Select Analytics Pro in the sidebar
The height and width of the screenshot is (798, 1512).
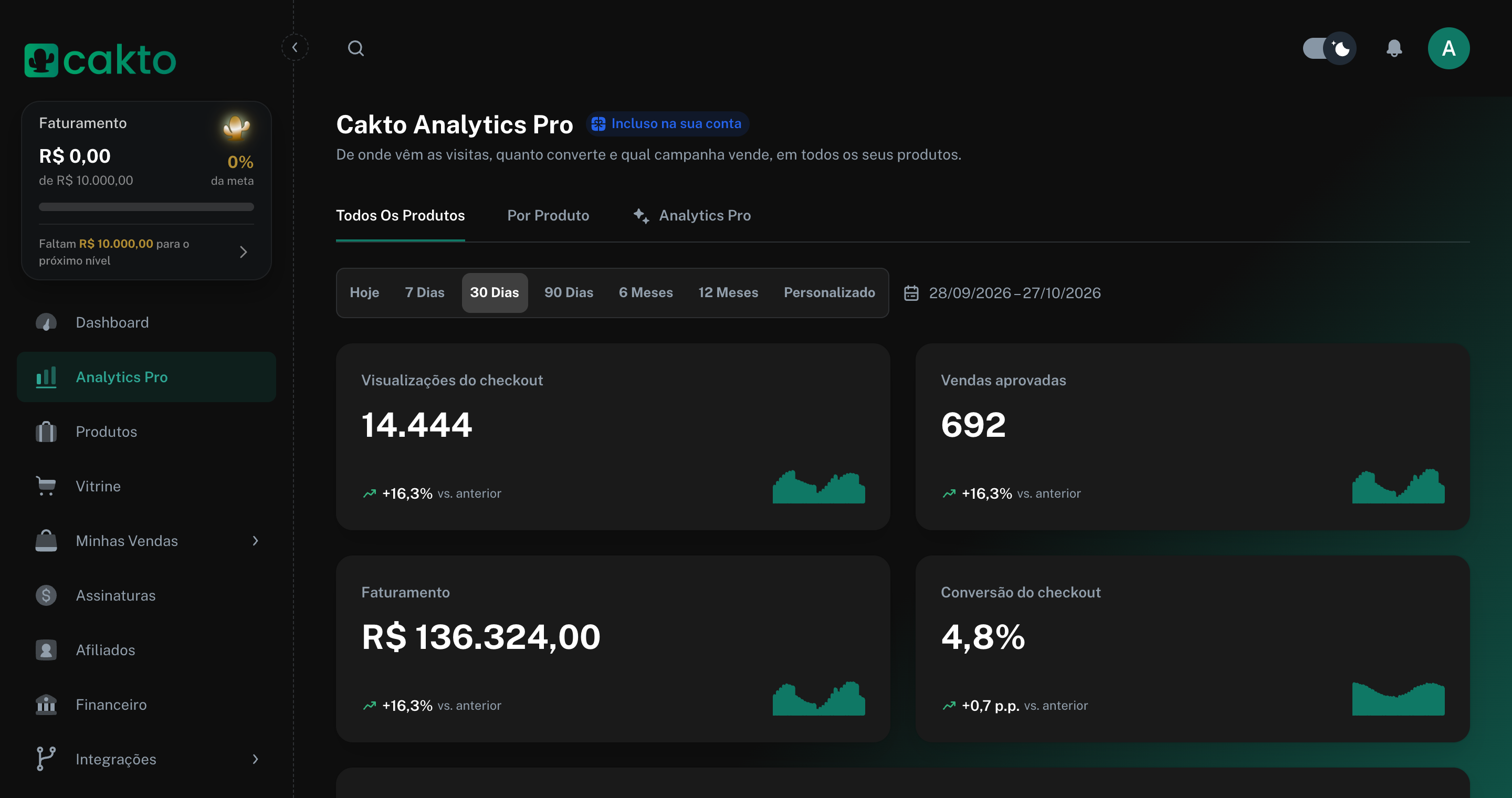tap(146, 377)
